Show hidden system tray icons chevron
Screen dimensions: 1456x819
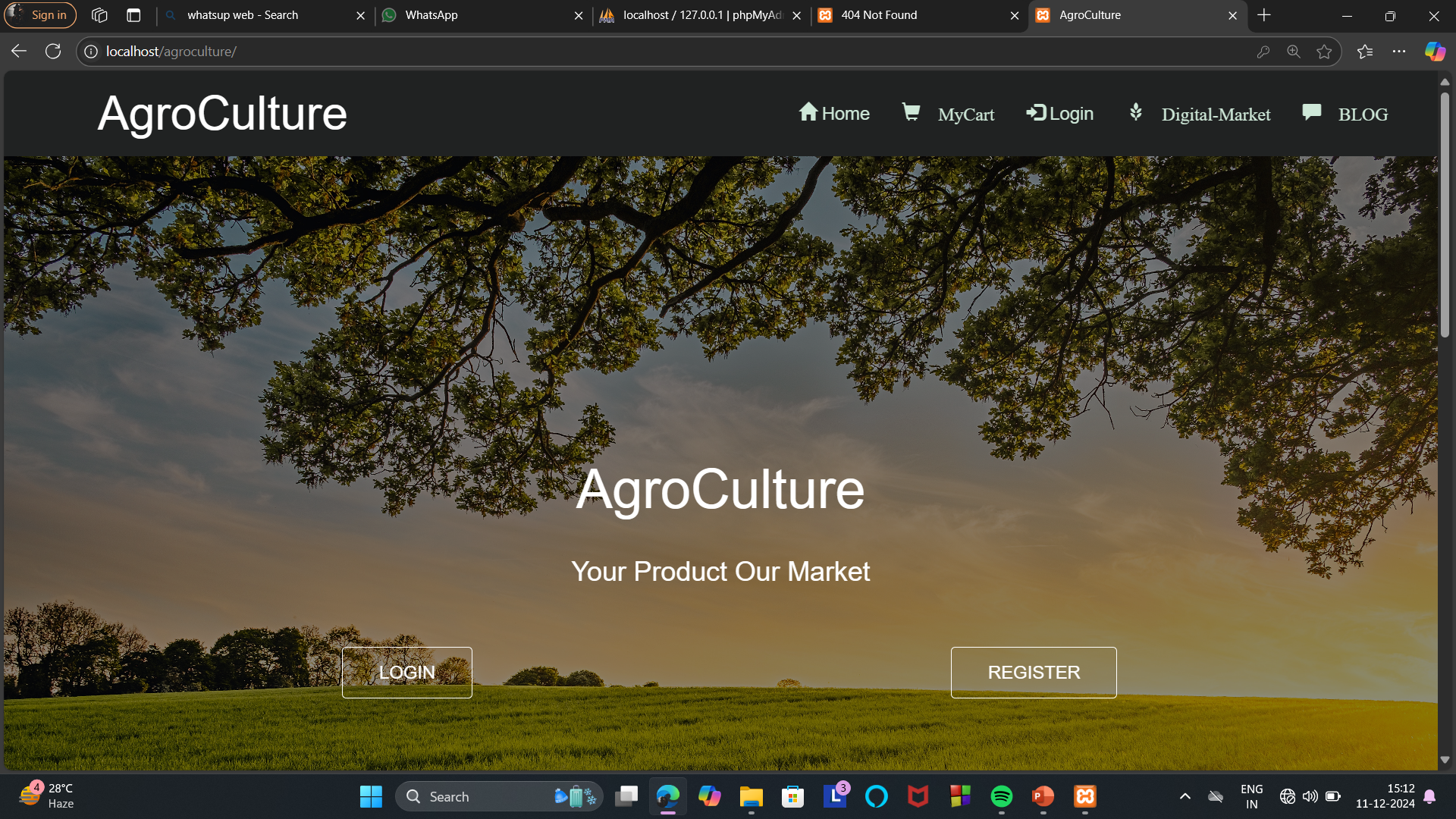click(x=1185, y=796)
